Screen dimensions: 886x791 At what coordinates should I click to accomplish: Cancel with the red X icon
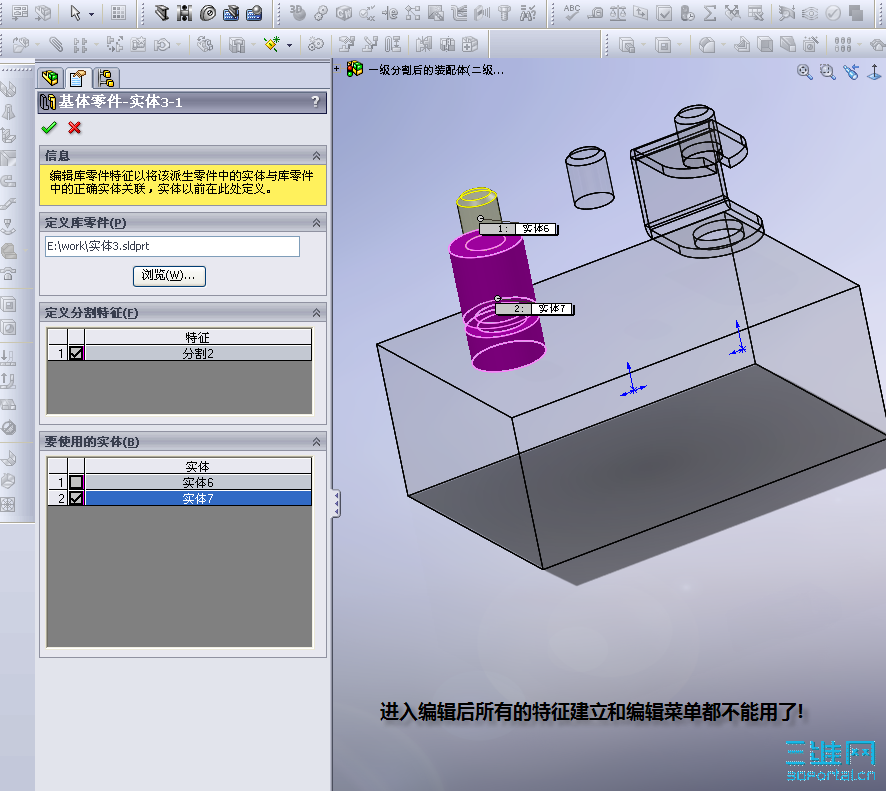click(74, 128)
